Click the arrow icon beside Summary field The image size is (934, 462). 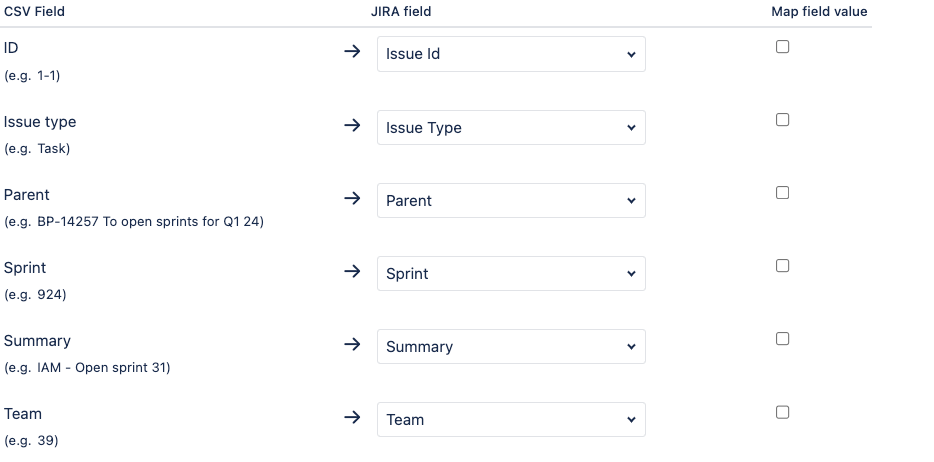click(x=351, y=345)
